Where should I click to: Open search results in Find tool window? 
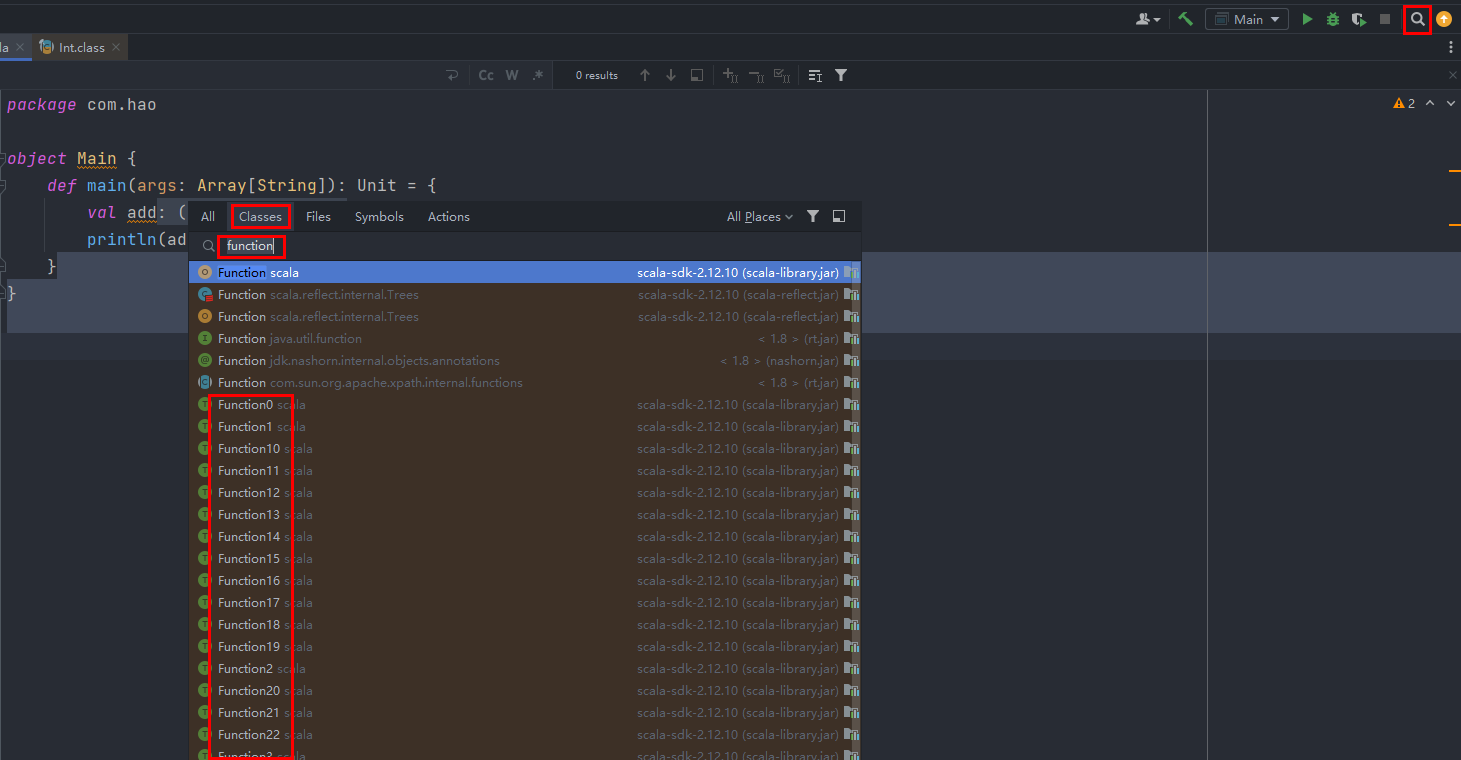[839, 216]
